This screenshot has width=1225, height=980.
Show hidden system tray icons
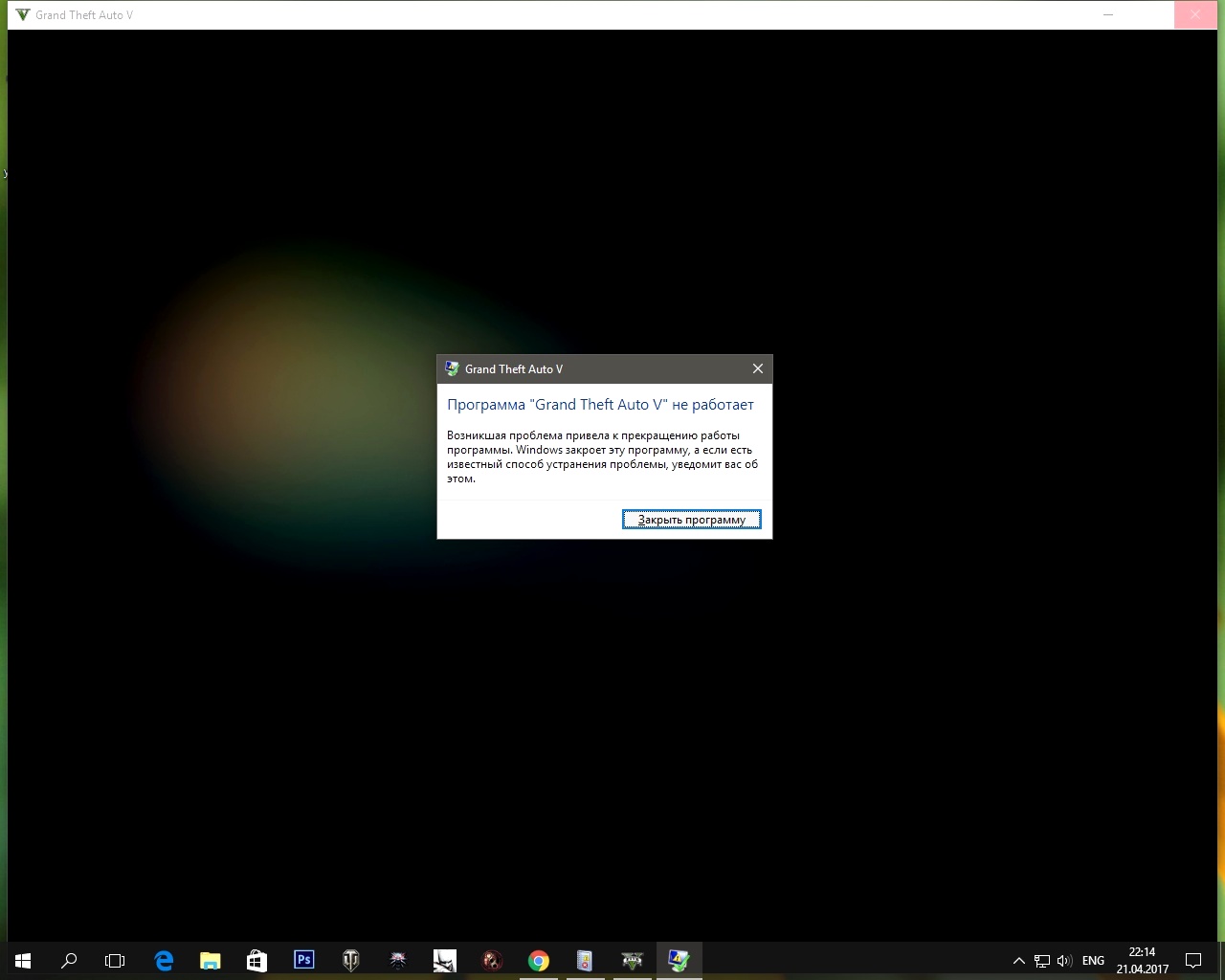tap(1019, 961)
